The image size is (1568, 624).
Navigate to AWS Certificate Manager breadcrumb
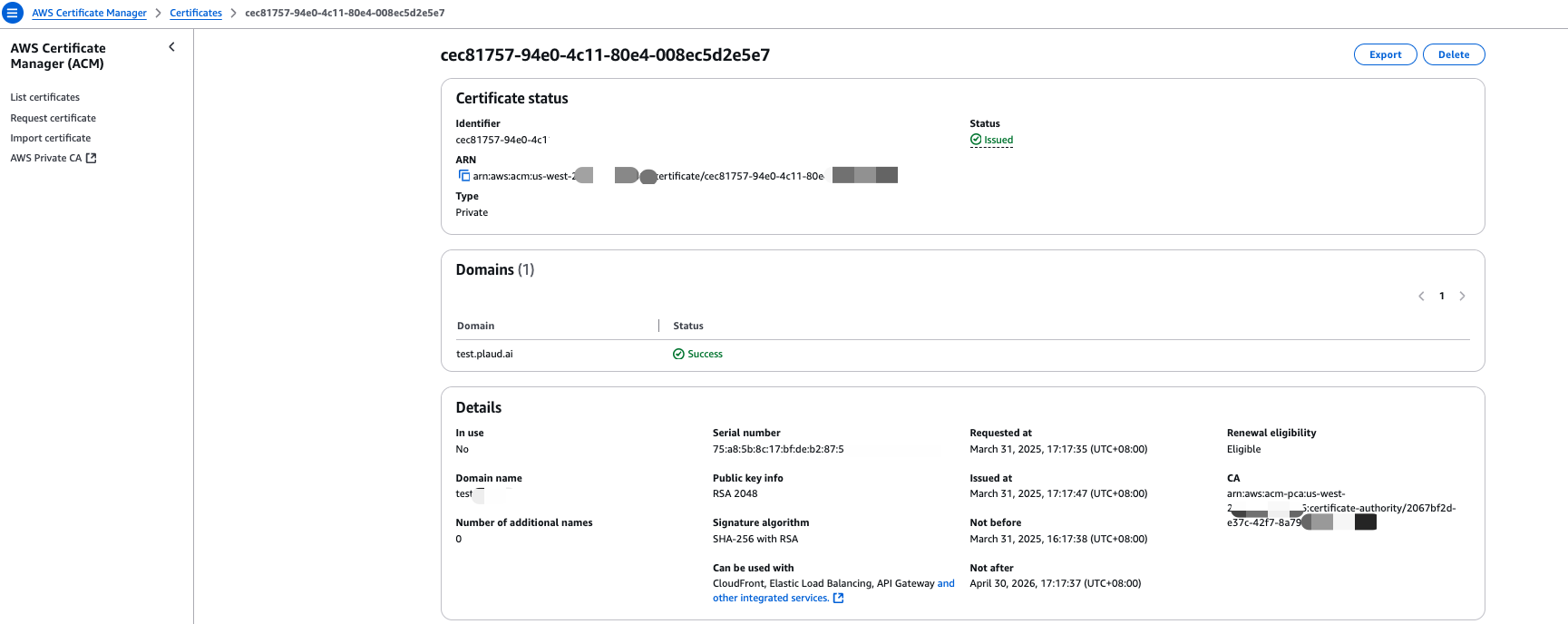(89, 14)
